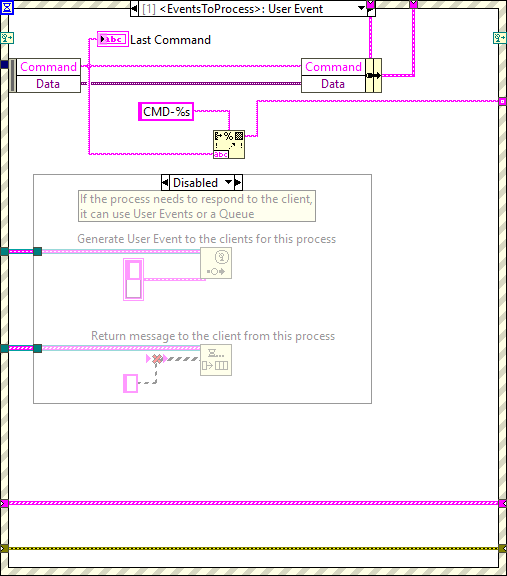Go to previous disabled structure case arrow
Screen dimensions: 507x576
point(165,183)
